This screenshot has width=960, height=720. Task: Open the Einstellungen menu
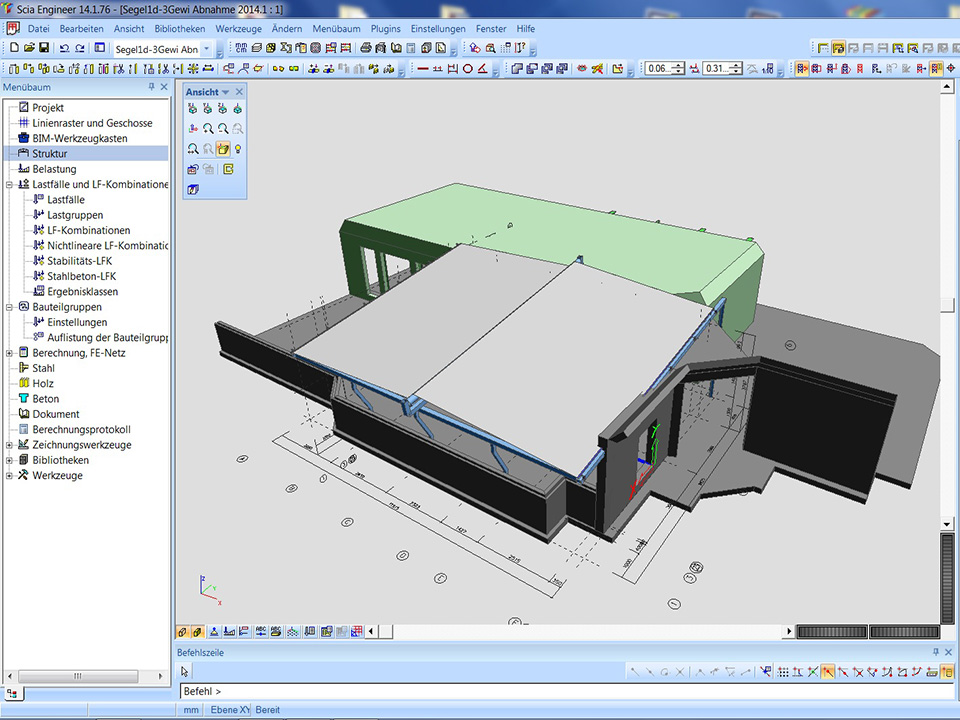(x=438, y=29)
